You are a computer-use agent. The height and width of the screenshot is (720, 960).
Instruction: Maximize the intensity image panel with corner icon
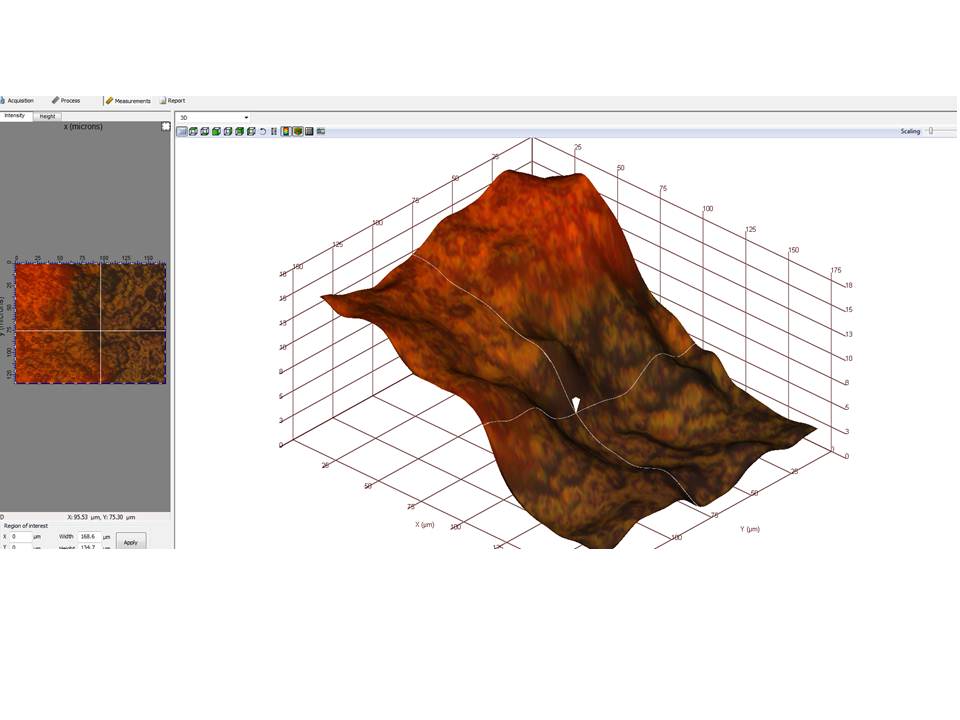pyautogui.click(x=166, y=126)
